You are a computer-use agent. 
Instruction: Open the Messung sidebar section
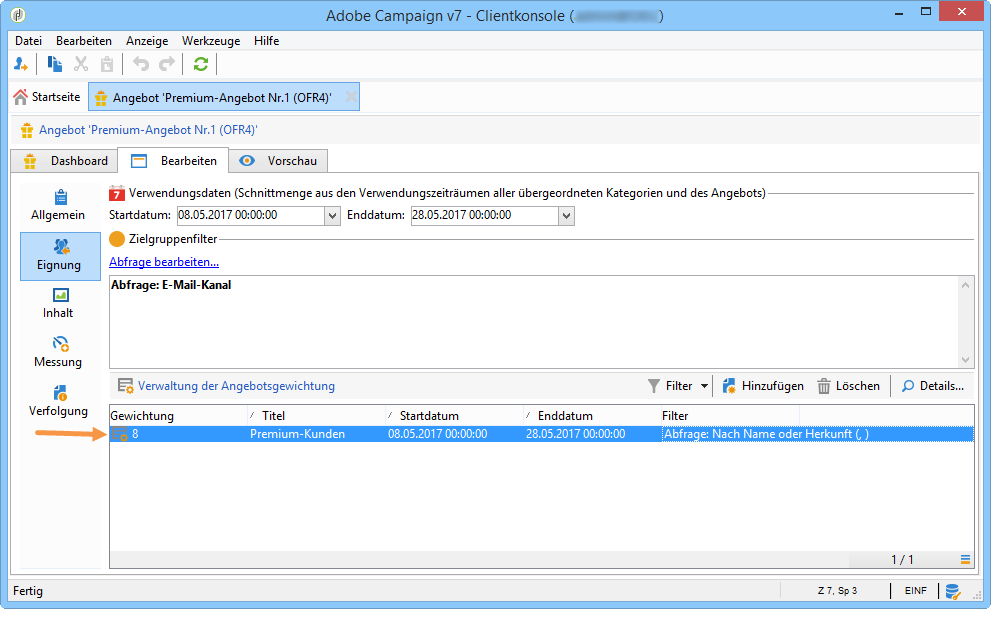point(58,353)
